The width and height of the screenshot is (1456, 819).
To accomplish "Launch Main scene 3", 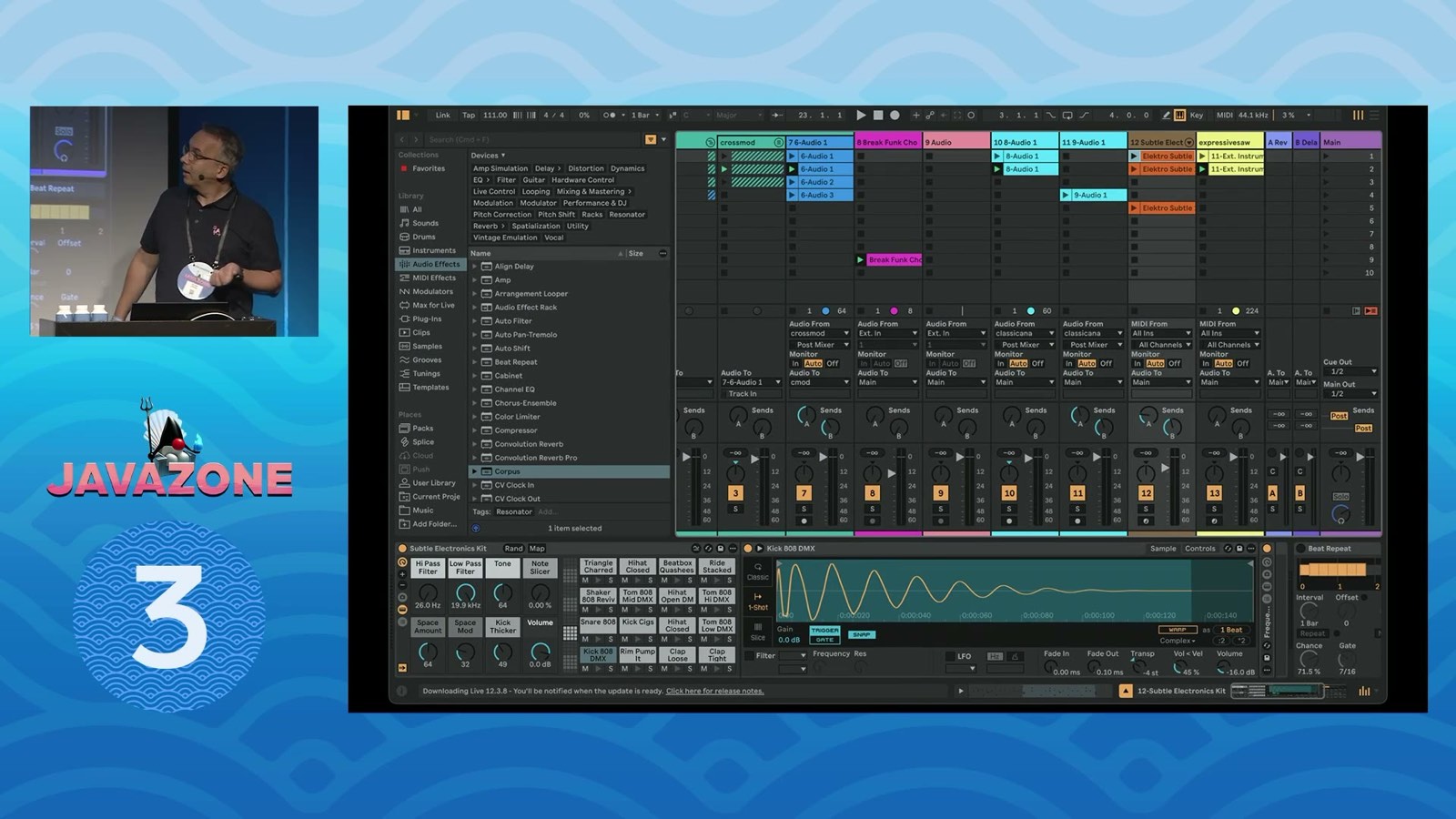I will 1326,182.
